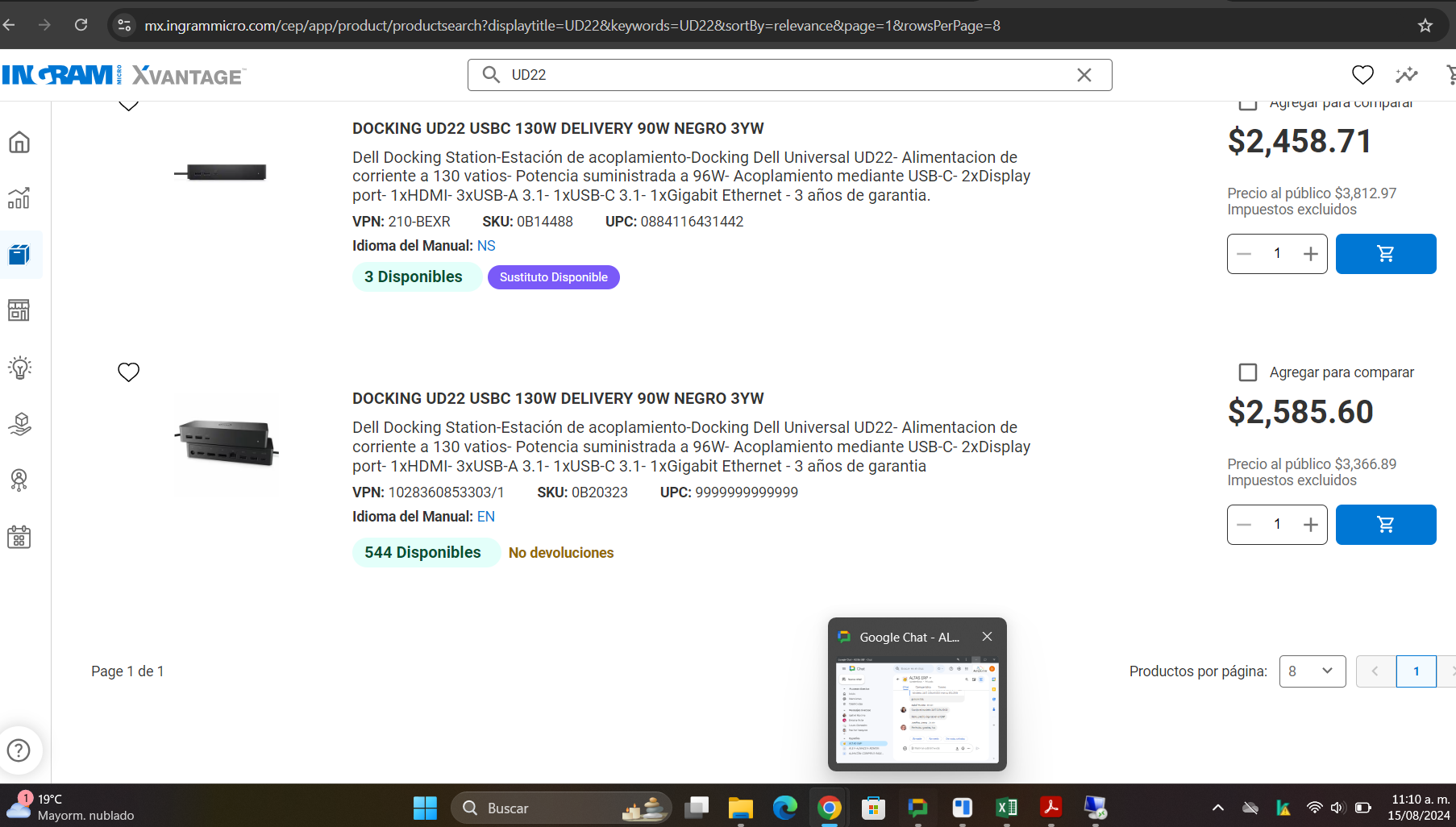Click the EN manual language link
This screenshot has width=1456, height=827.
pyautogui.click(x=486, y=517)
